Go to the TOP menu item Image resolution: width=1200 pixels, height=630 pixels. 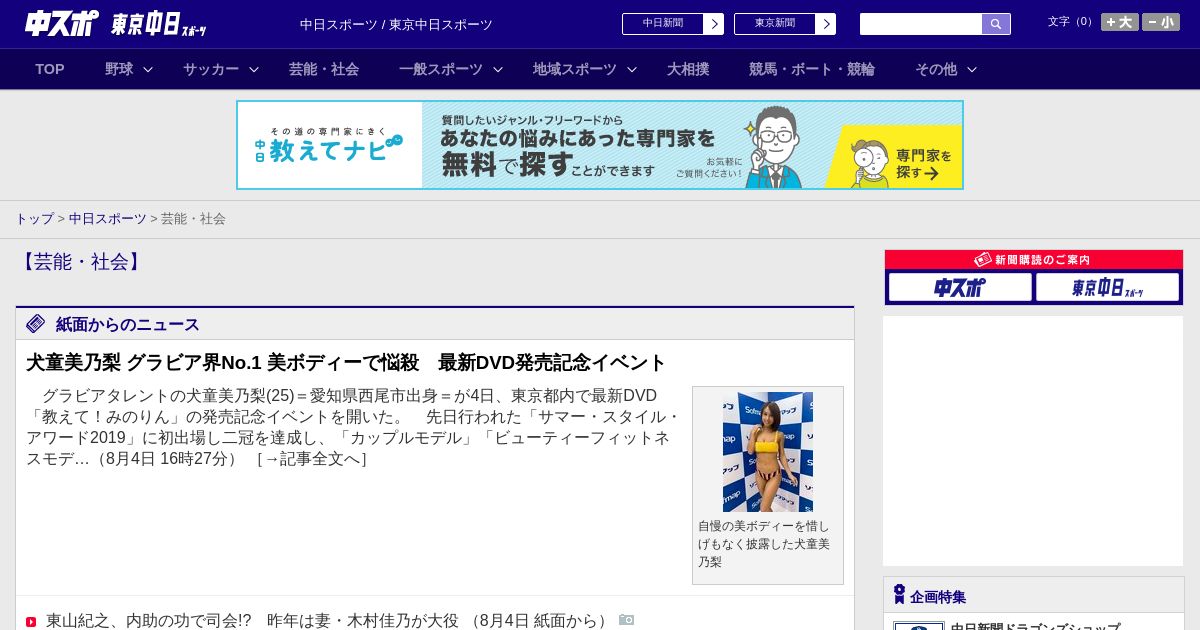[50, 69]
